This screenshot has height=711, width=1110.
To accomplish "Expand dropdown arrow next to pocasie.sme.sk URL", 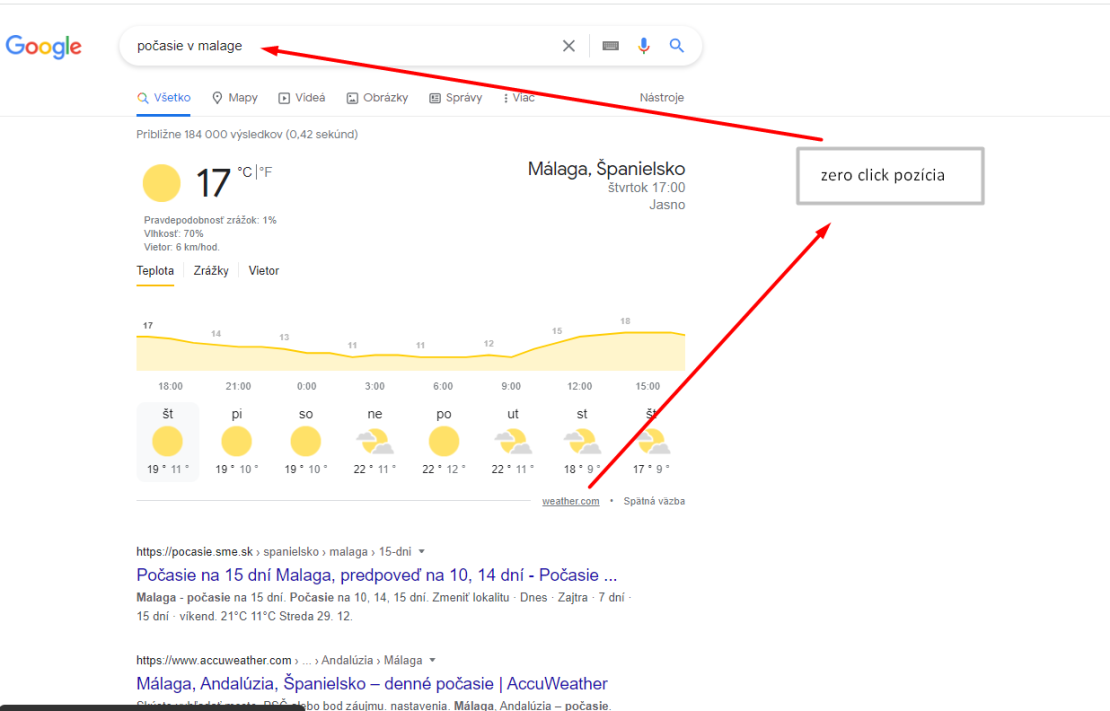I will coord(422,551).
